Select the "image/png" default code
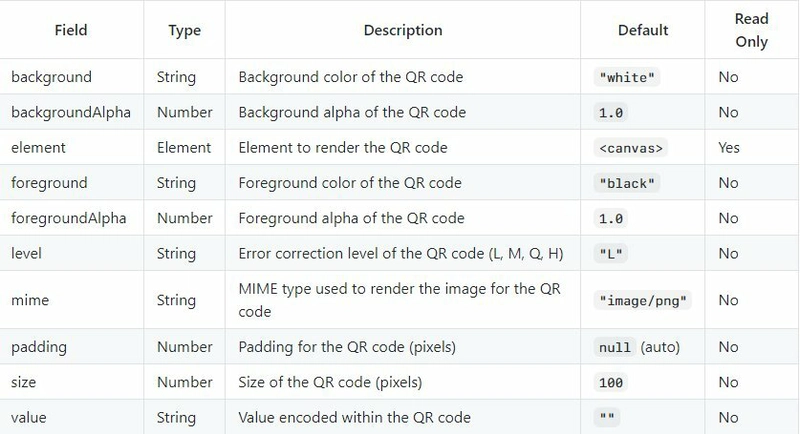 pos(642,300)
